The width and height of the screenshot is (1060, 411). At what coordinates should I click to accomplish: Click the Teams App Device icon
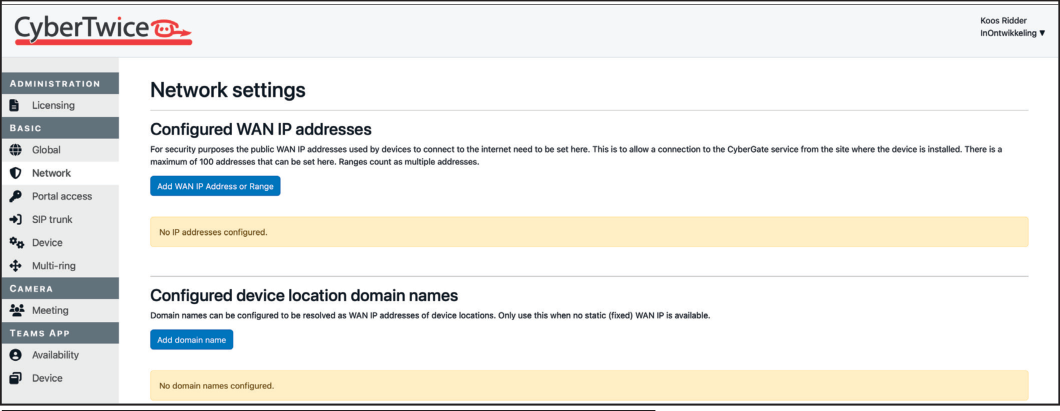click(x=16, y=378)
